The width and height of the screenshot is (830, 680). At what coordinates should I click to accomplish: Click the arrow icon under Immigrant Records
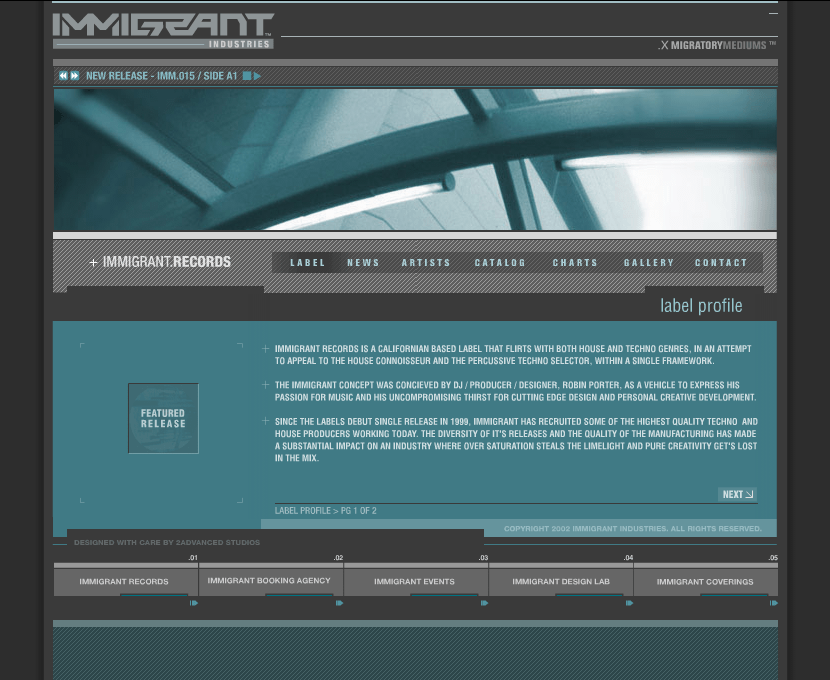(x=194, y=603)
